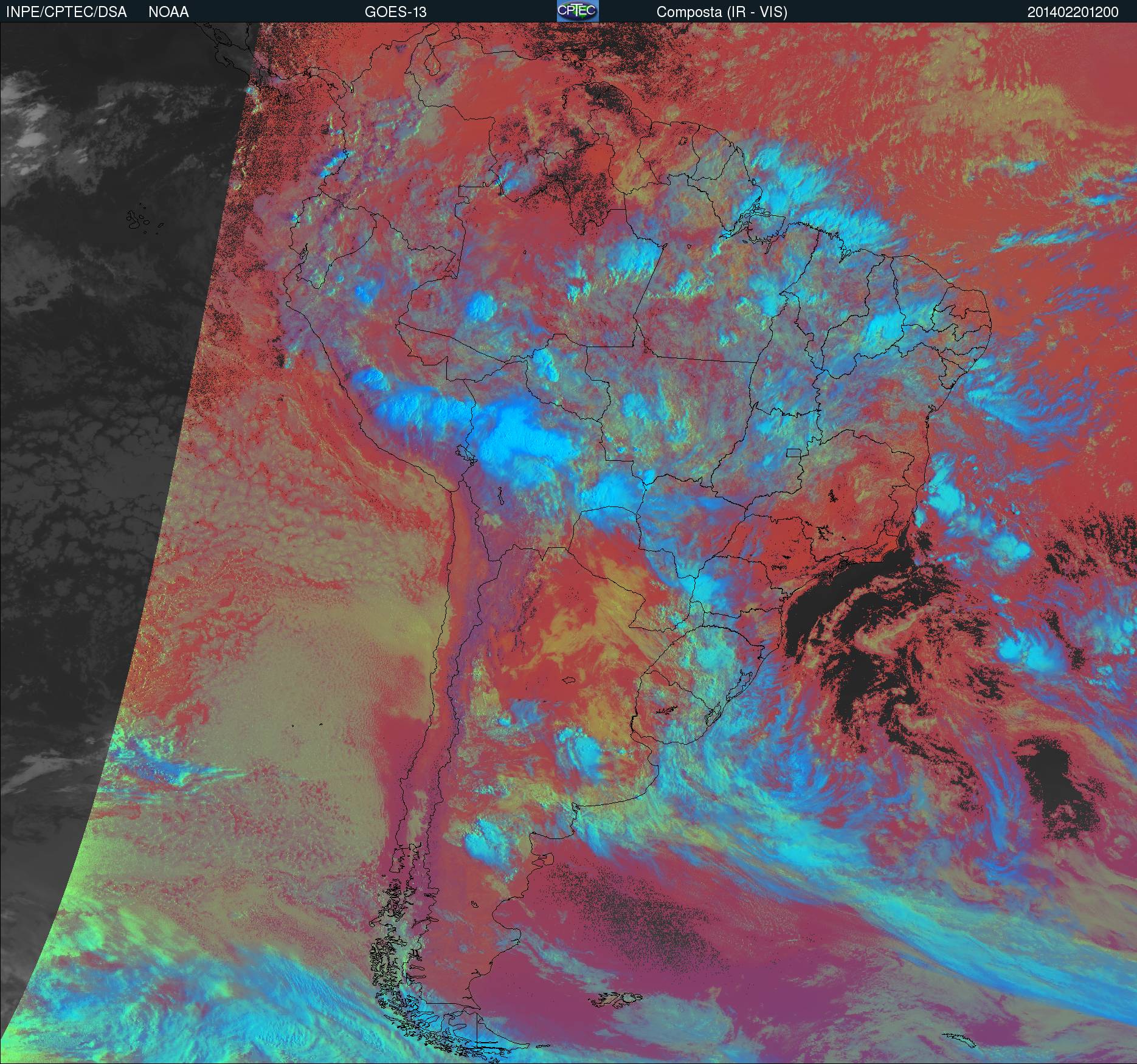
Task: Click the GOES-13 satellite label
Action: tap(395, 12)
